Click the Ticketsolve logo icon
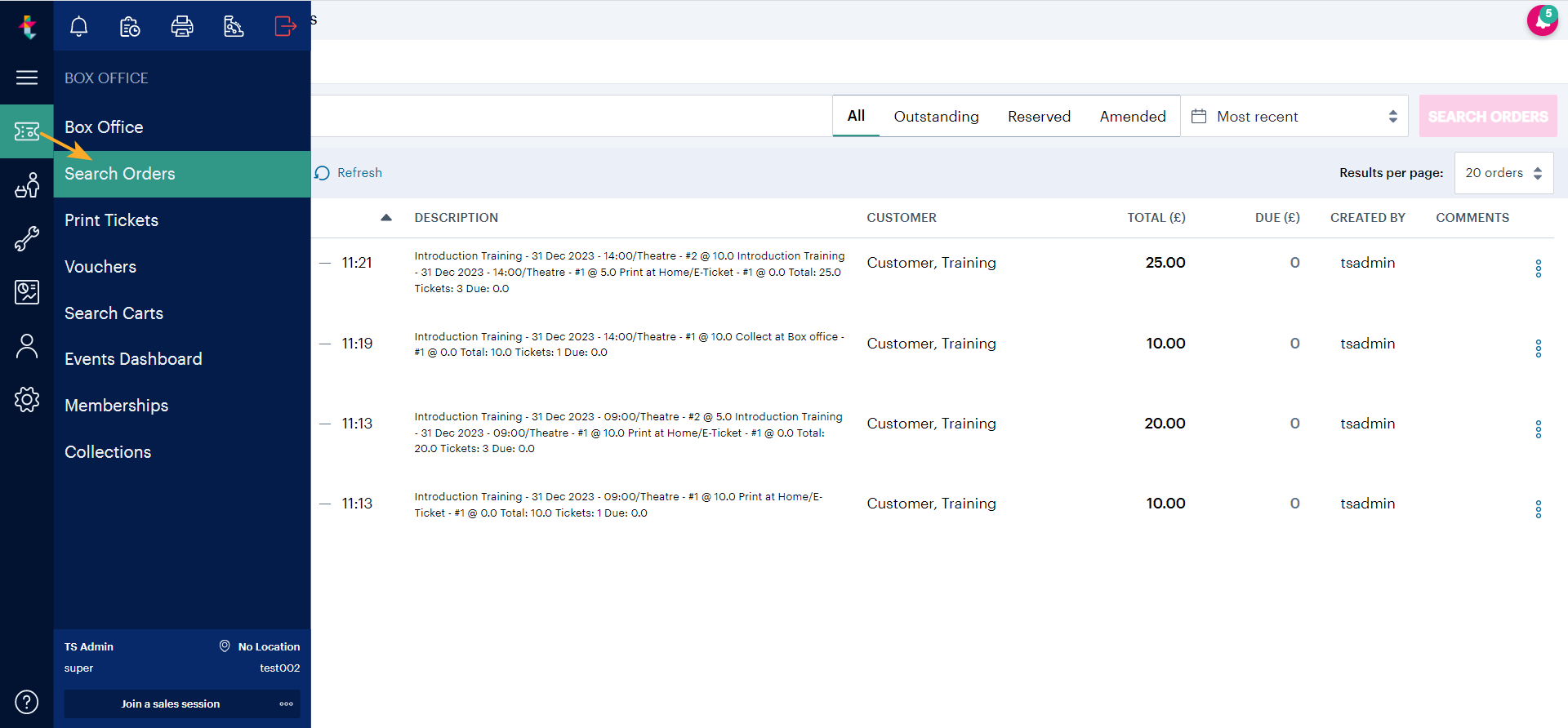Screen dimensions: 1568x728 coord(27,26)
